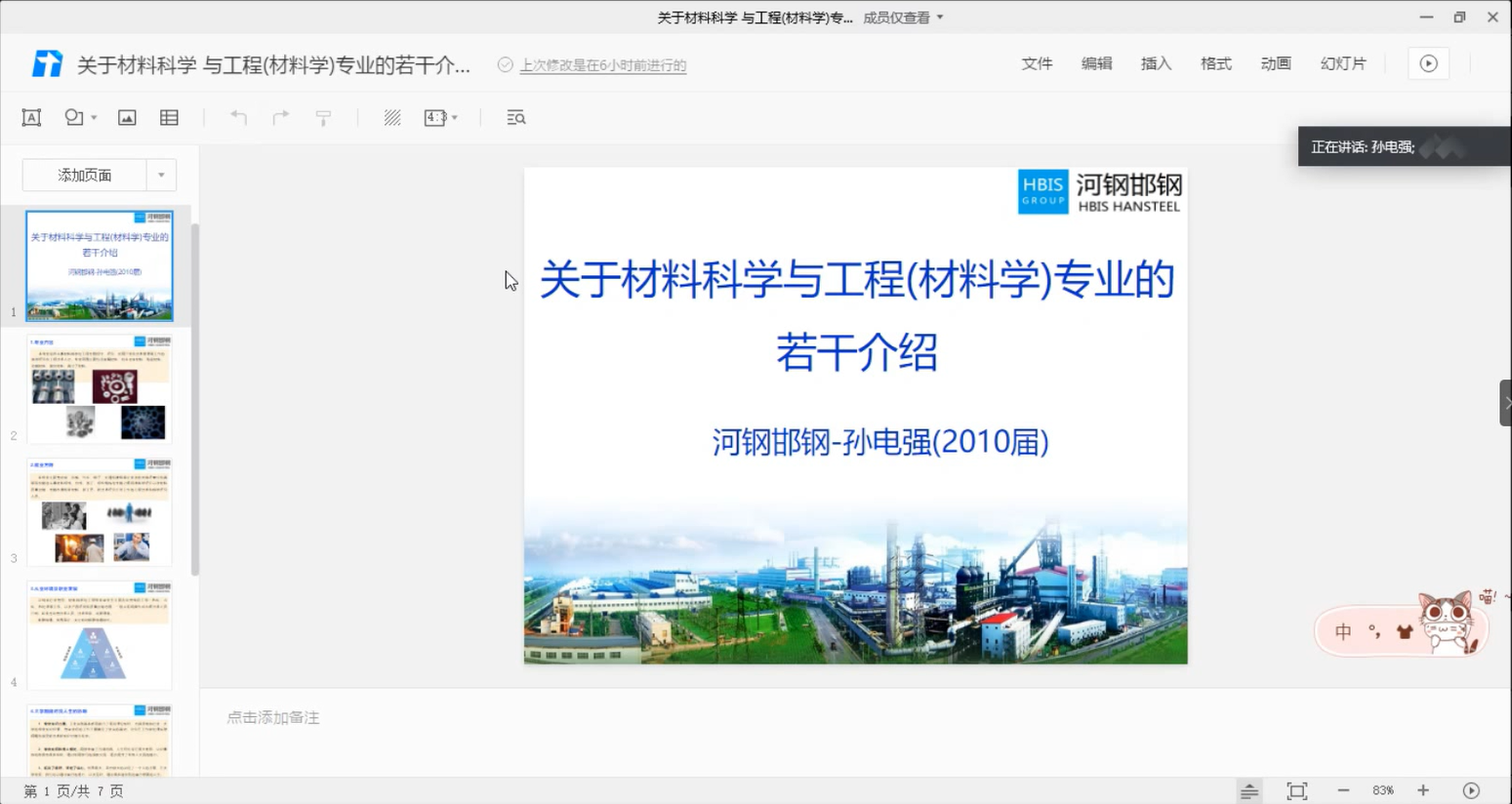Select the text box insert tool
The width and height of the screenshot is (1512, 804).
point(31,118)
